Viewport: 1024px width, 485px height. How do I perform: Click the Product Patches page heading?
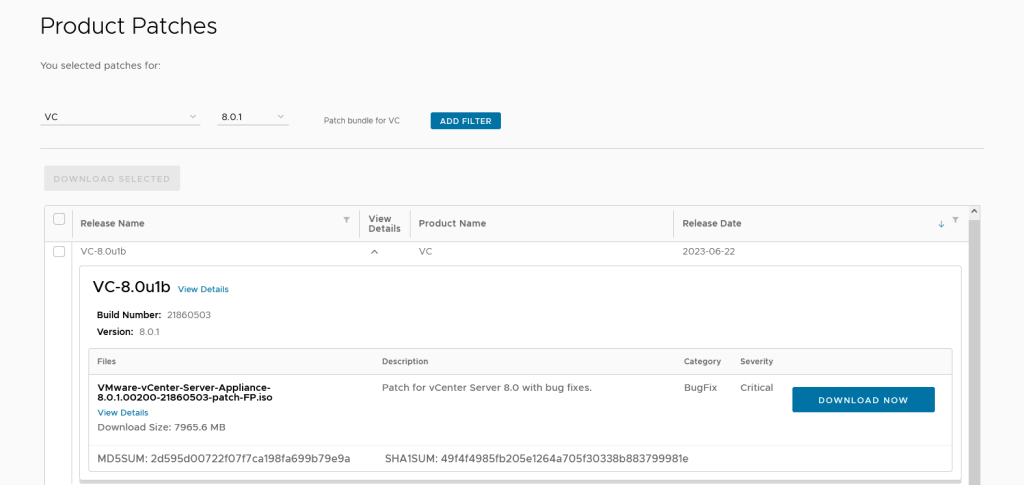tap(129, 26)
